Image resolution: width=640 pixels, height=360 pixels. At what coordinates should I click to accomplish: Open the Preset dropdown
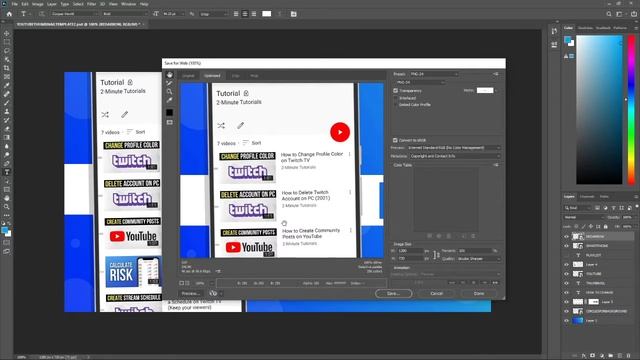coord(433,74)
